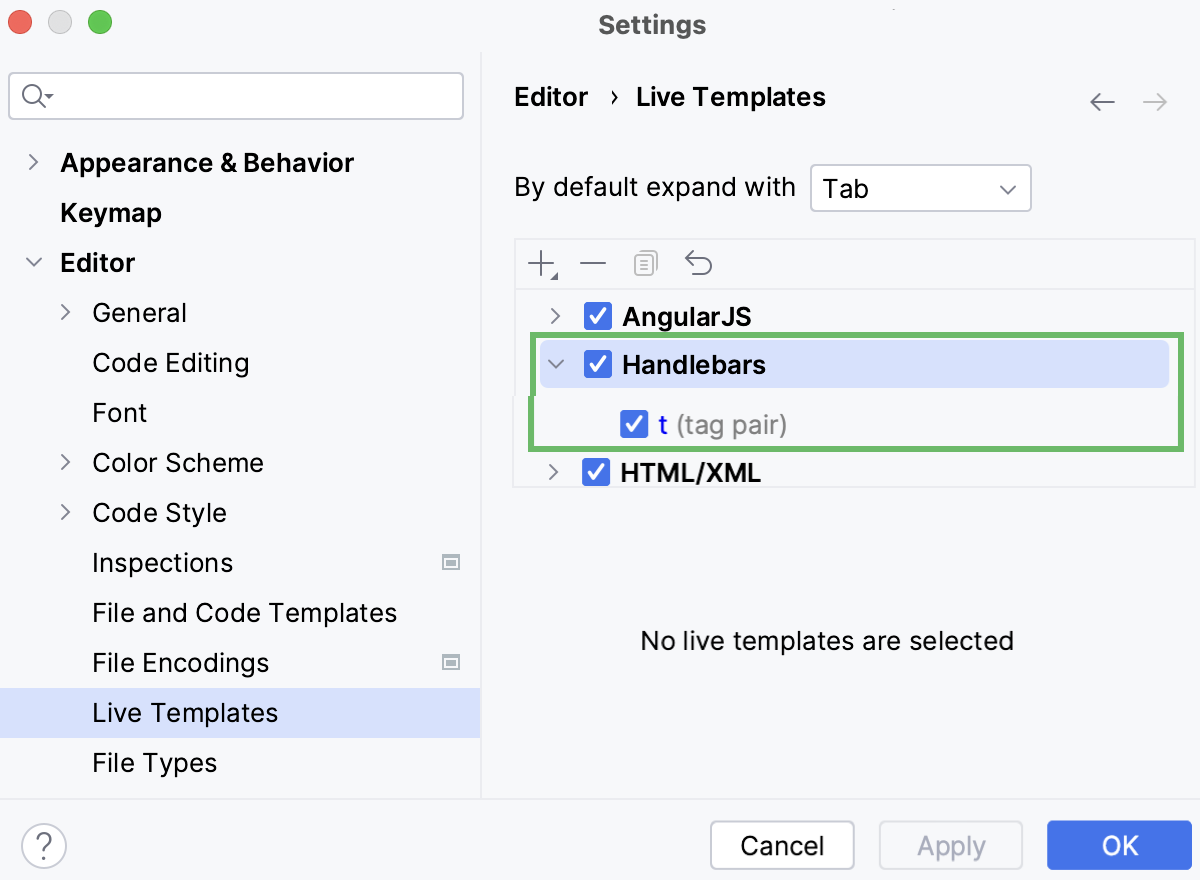
Task: Disable the AngularJS template group
Action: coord(597,316)
